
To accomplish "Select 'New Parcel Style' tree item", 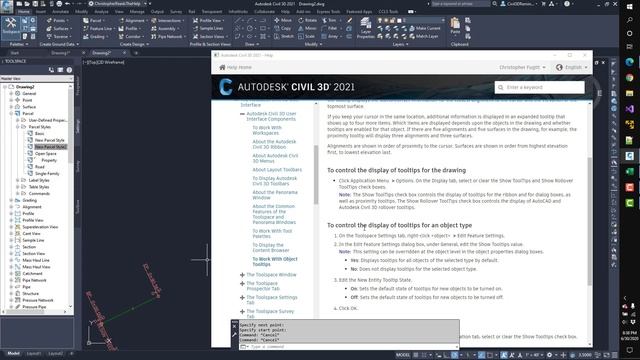I will 50,140.
